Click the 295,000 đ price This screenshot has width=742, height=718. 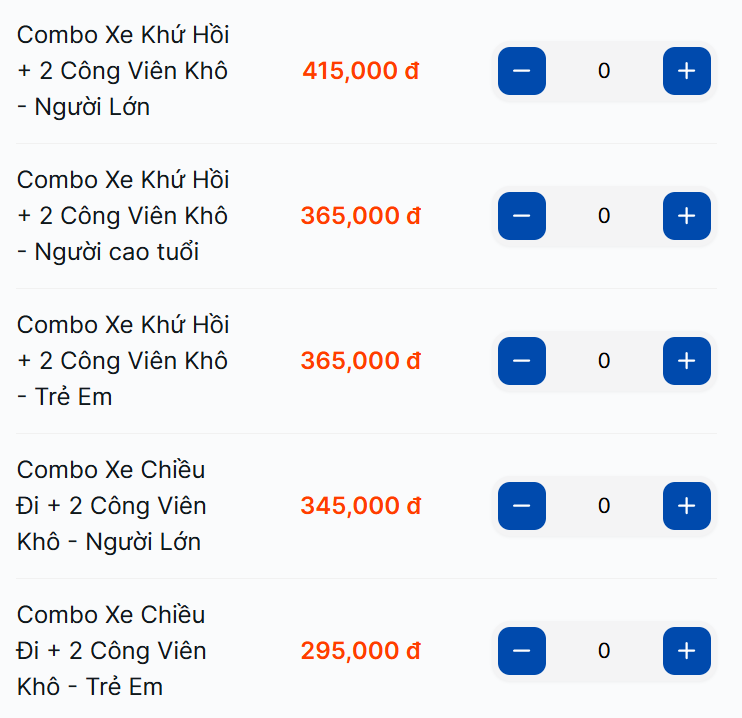tap(360, 651)
